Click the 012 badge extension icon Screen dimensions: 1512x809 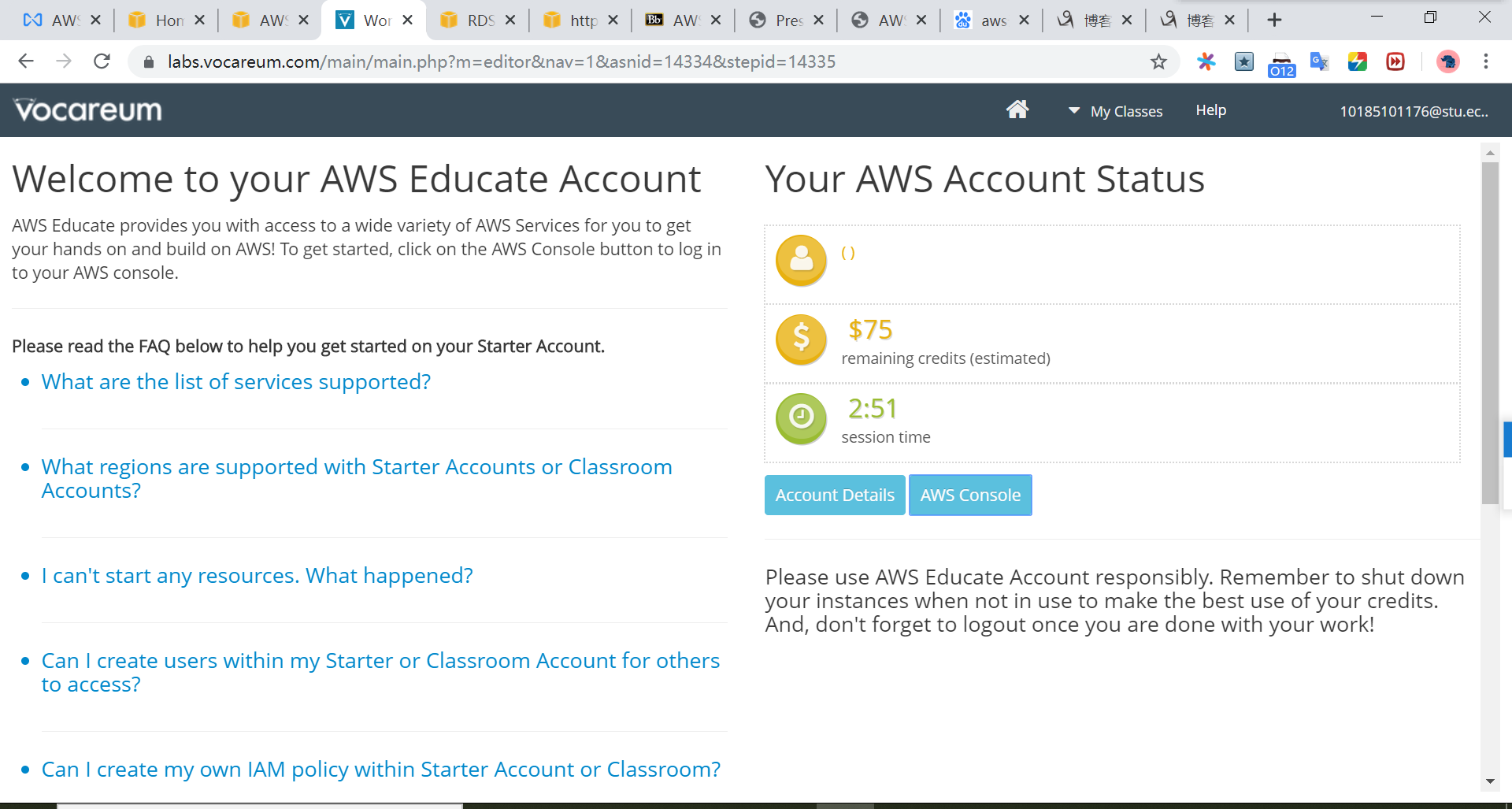1282,65
